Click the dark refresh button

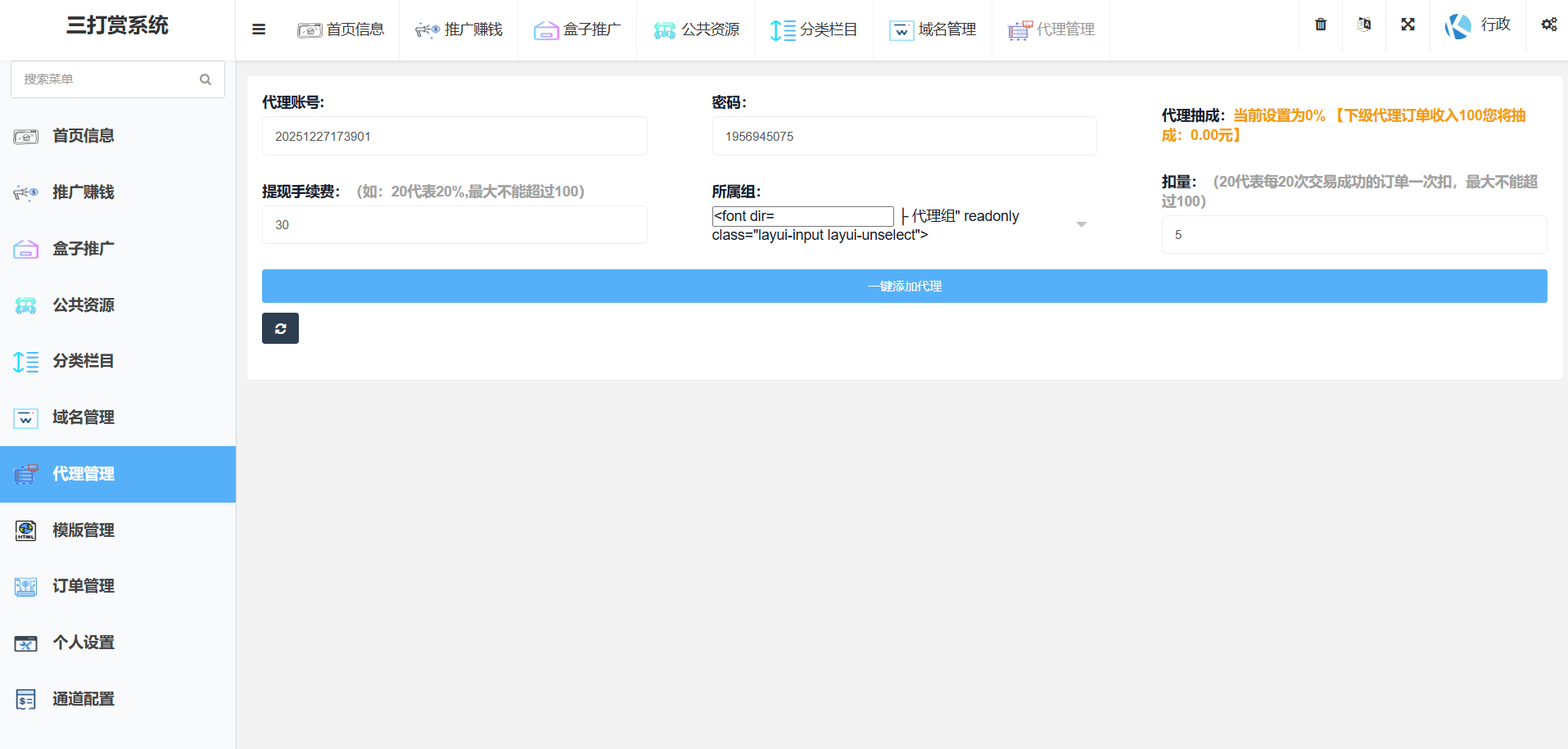(280, 328)
